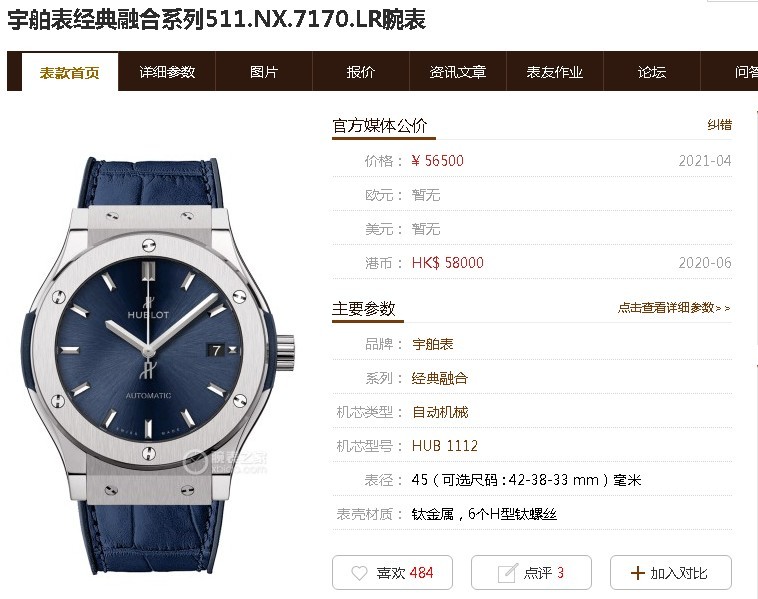758x599 pixels.
Task: Select the 表款首页 tab
Action: coord(70,73)
